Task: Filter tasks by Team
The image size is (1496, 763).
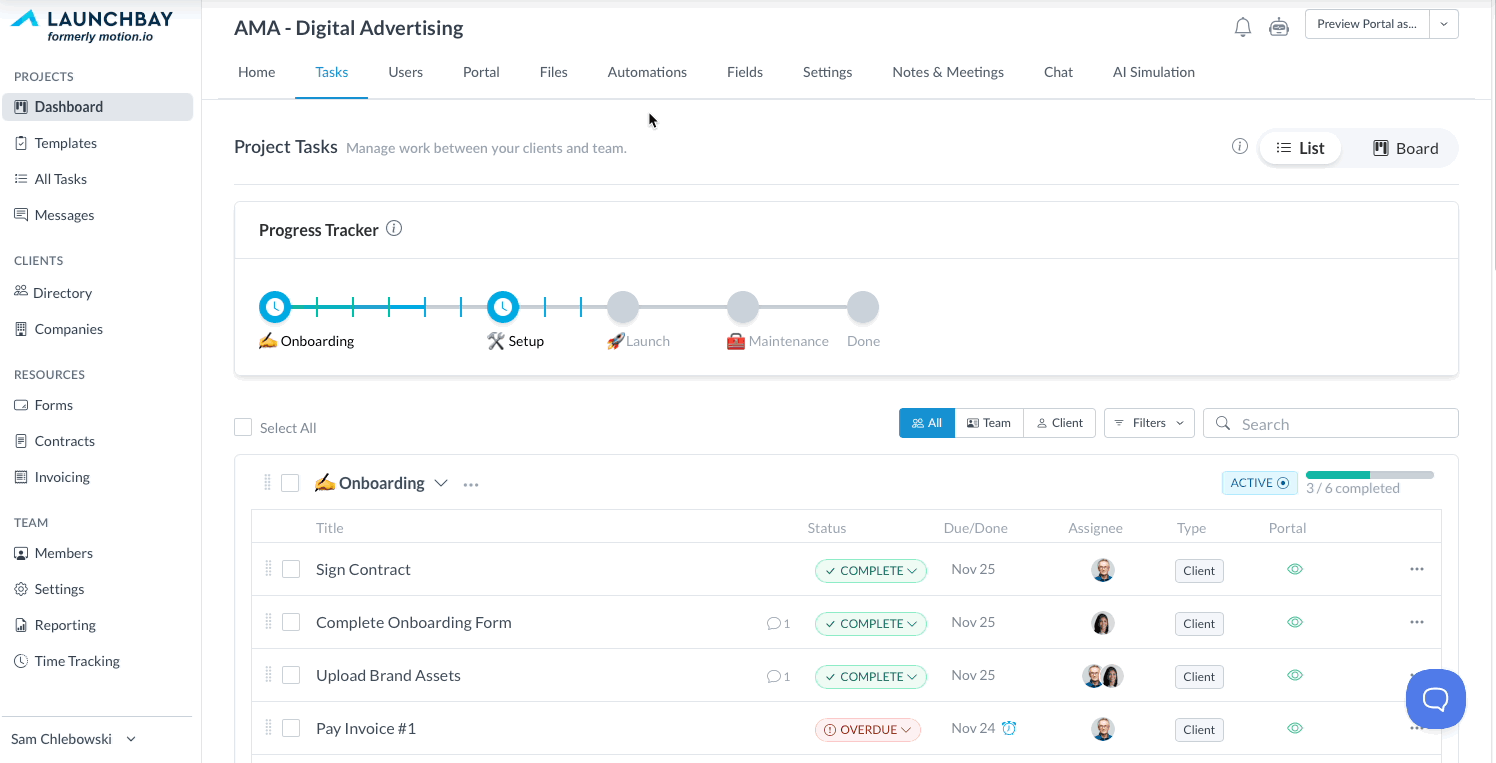Action: coord(989,423)
